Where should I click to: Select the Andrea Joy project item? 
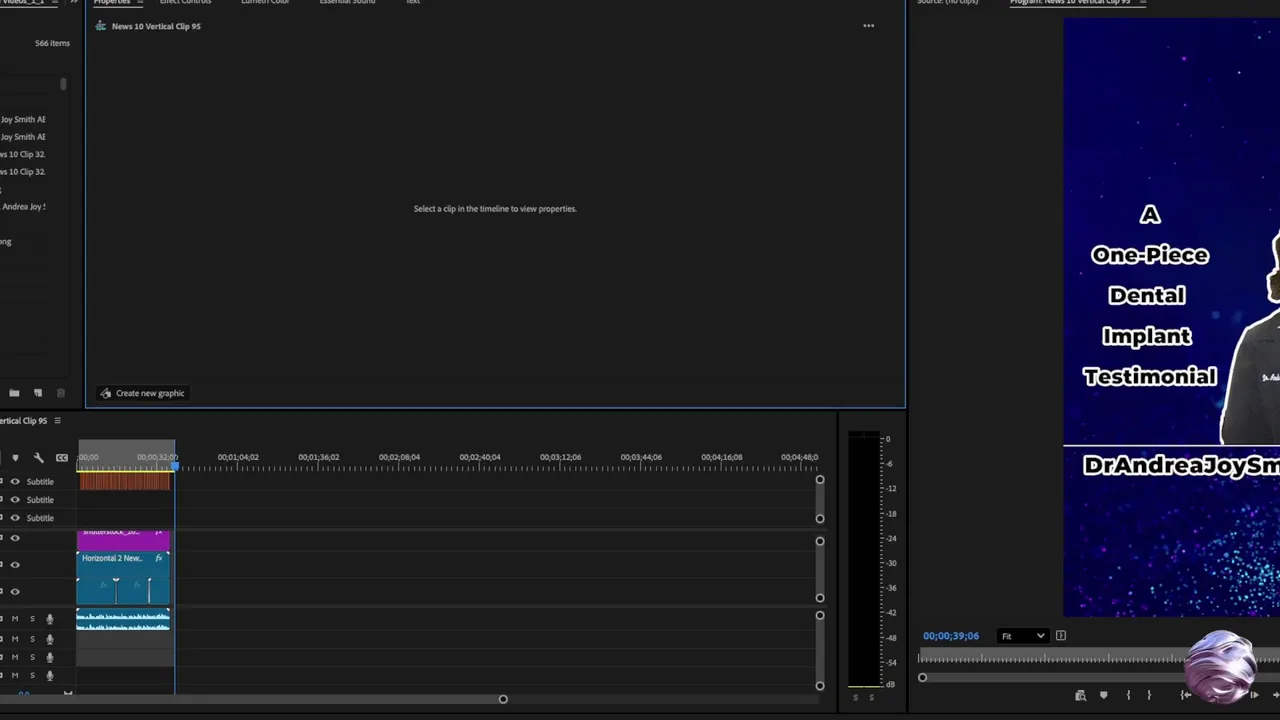point(23,207)
